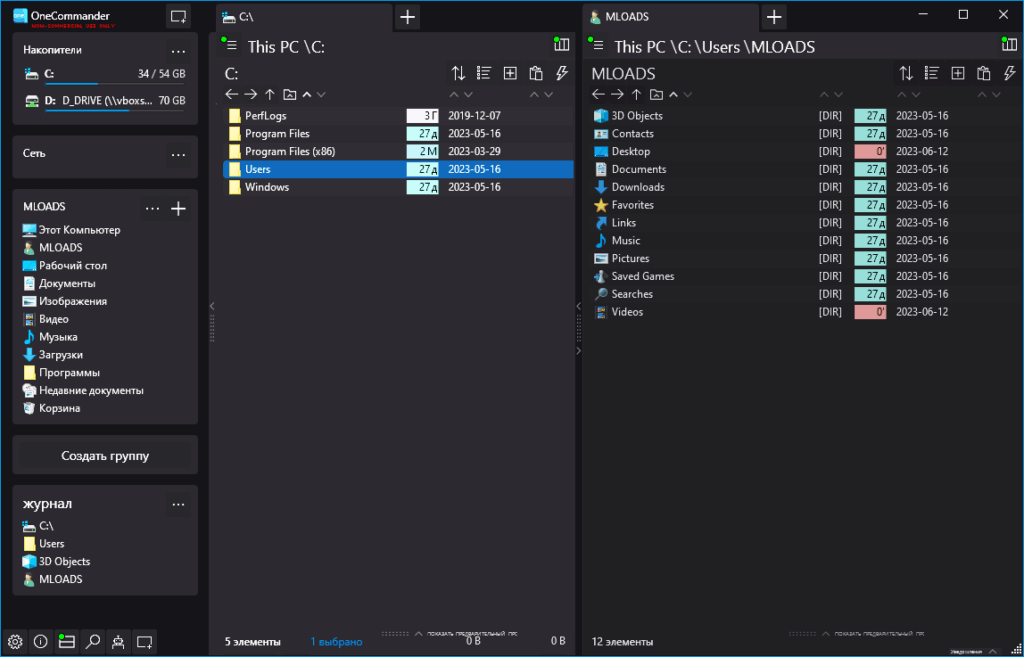Toggle the dual-pane layout icon in the bottom bar

[66, 642]
